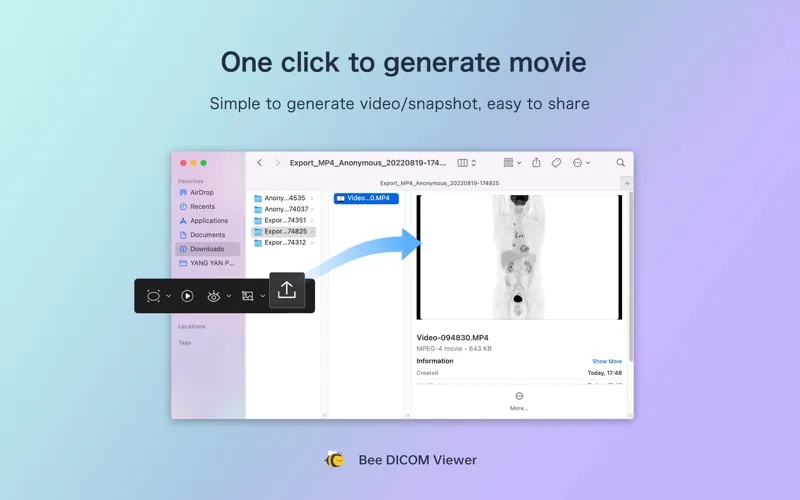This screenshot has height=500, width=800.
Task: Select the Video...0.MP4 file
Action: tap(366, 198)
